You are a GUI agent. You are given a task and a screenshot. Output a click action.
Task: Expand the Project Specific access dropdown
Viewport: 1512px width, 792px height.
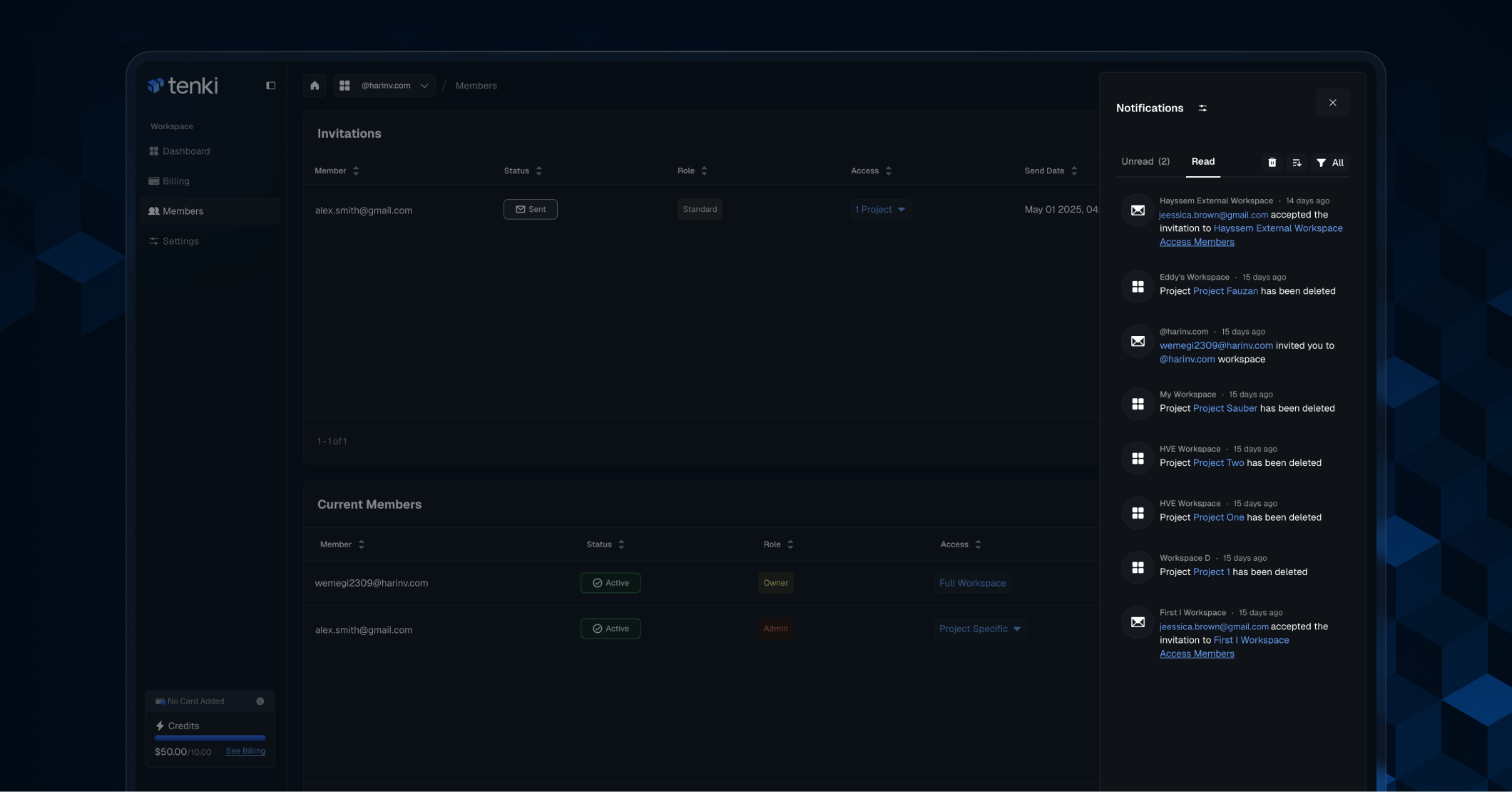(x=980, y=629)
